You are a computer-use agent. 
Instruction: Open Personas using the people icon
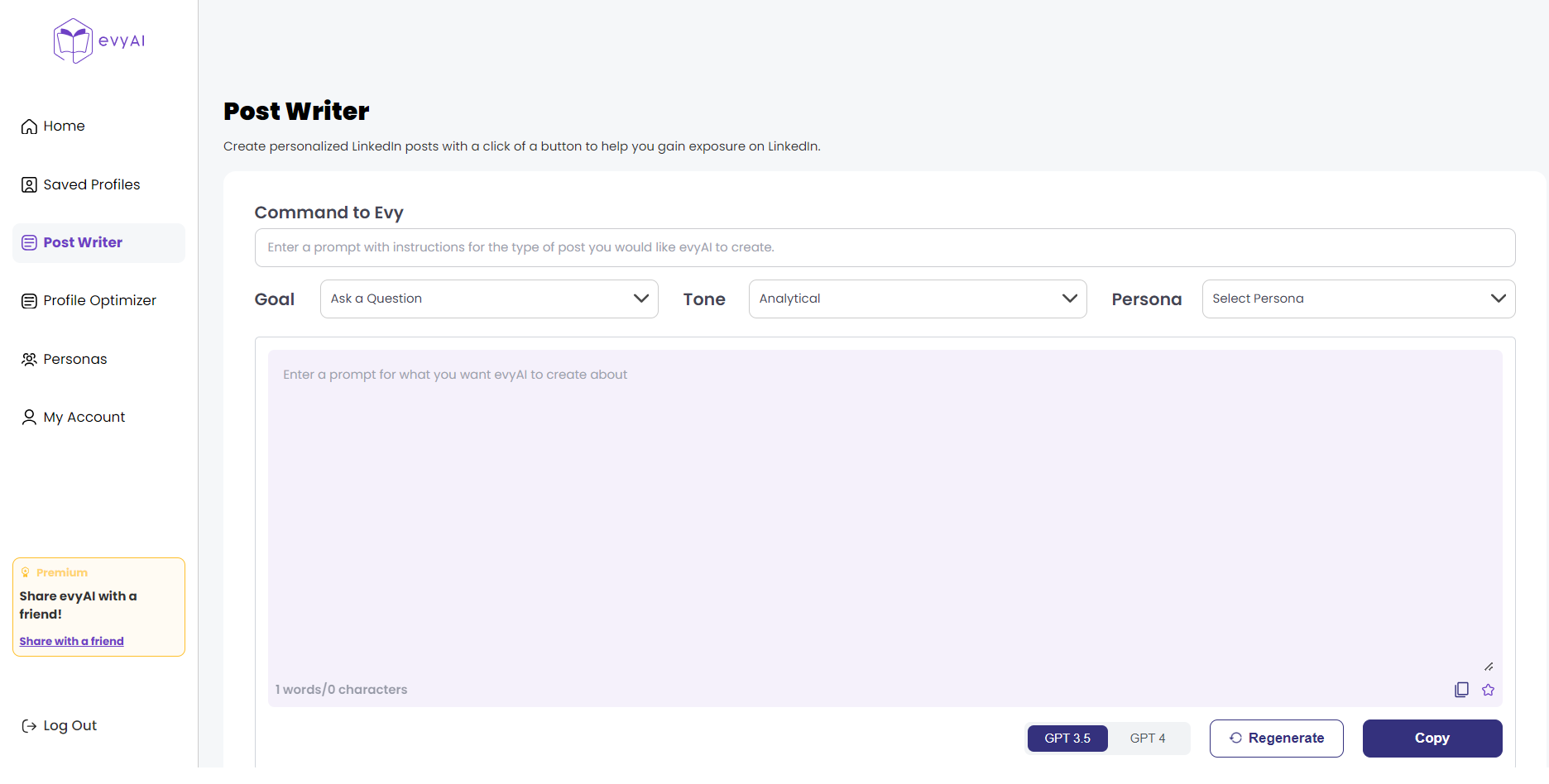point(29,358)
